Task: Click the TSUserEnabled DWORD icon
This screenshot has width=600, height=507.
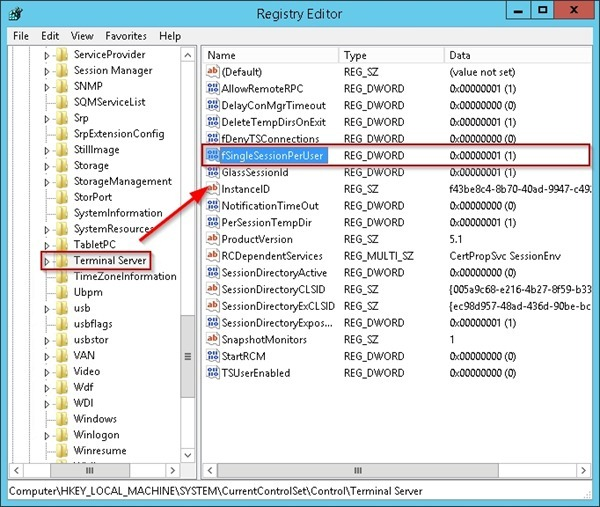Action: coord(212,373)
